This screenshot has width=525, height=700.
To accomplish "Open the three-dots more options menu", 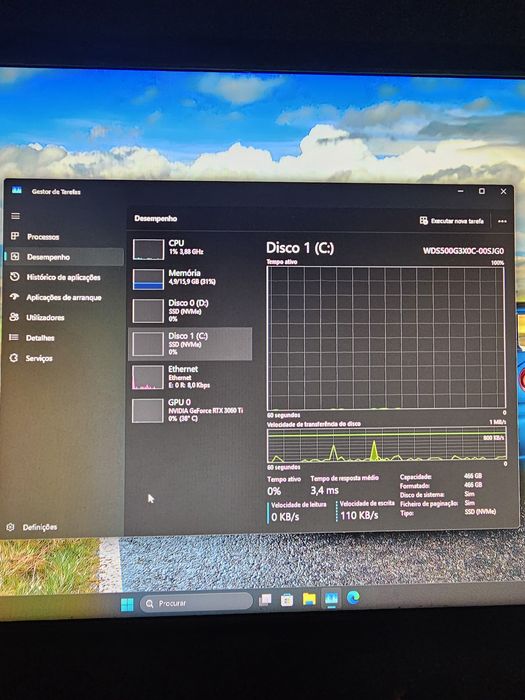I will tap(502, 221).
